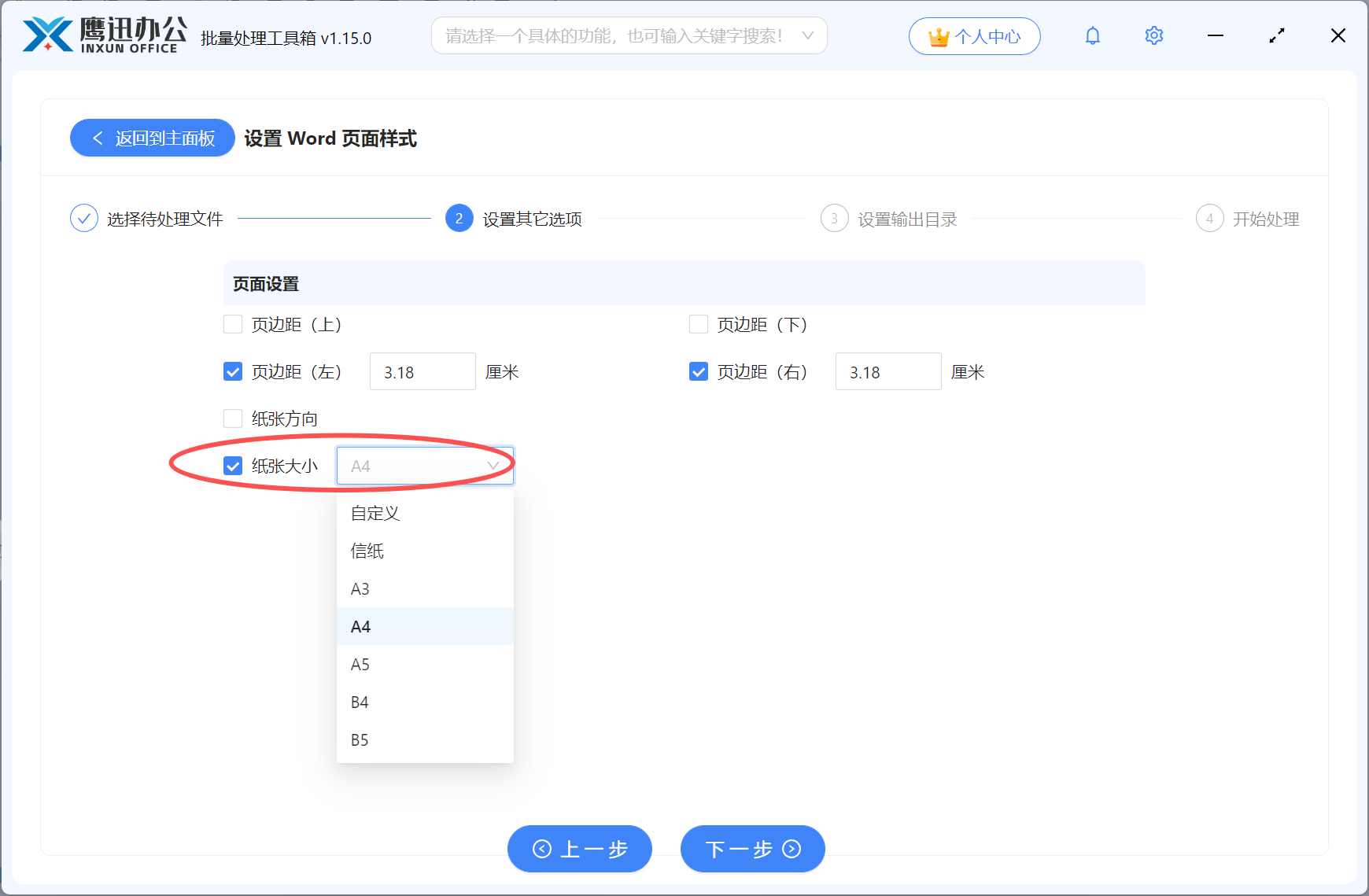Click the left margin 3.18 input field
The height and width of the screenshot is (896, 1369).
pos(422,371)
